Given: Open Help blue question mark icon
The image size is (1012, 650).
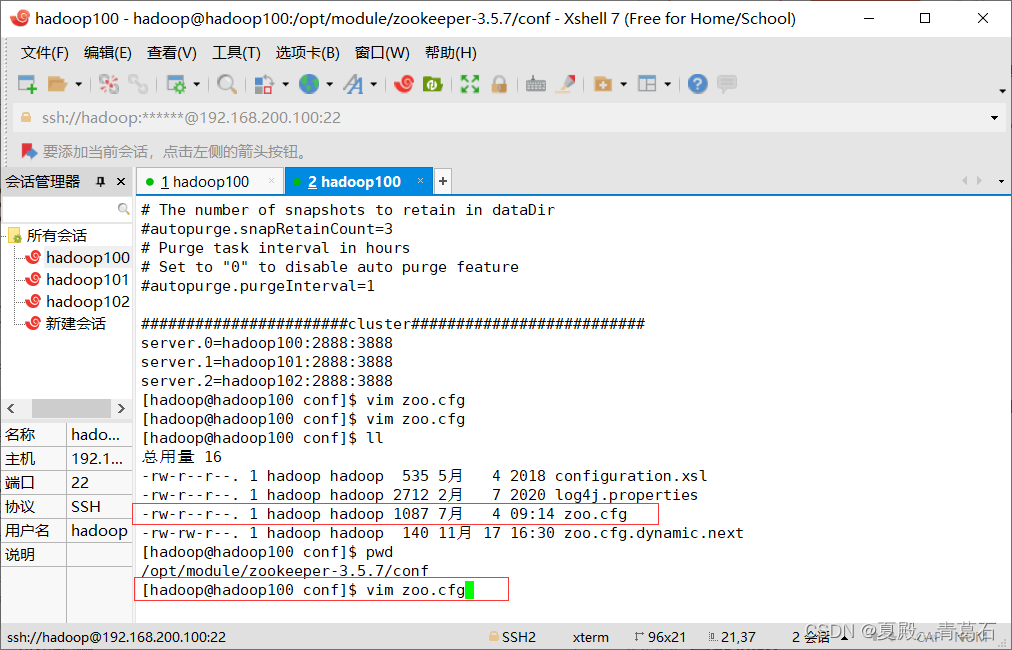Looking at the screenshot, I should click(698, 84).
